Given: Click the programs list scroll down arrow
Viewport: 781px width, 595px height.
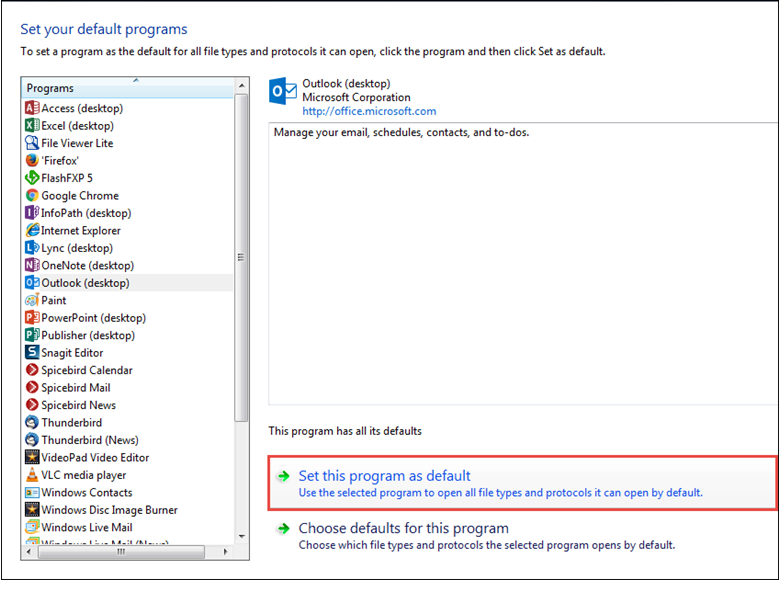Looking at the screenshot, I should (x=242, y=537).
